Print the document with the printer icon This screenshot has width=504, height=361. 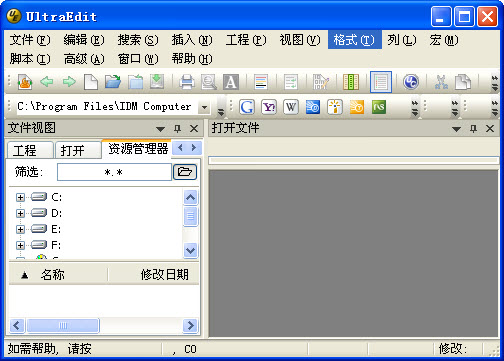click(187, 82)
